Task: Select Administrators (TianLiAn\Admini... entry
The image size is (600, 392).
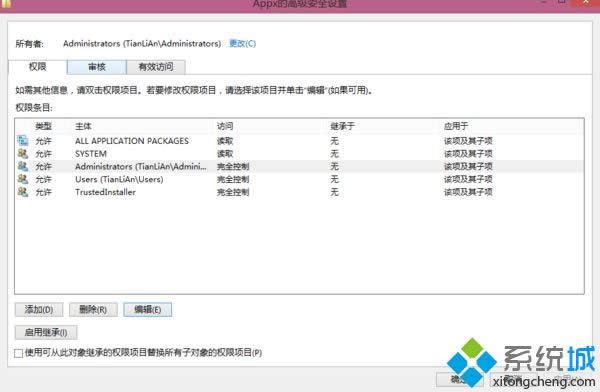Action: [140, 167]
